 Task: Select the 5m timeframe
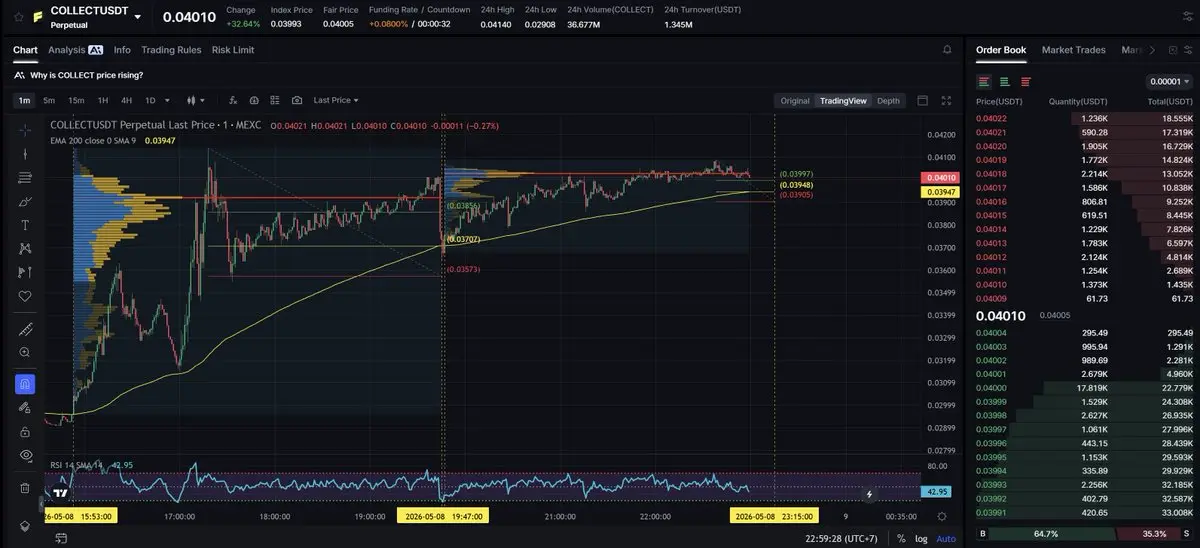[x=49, y=100]
